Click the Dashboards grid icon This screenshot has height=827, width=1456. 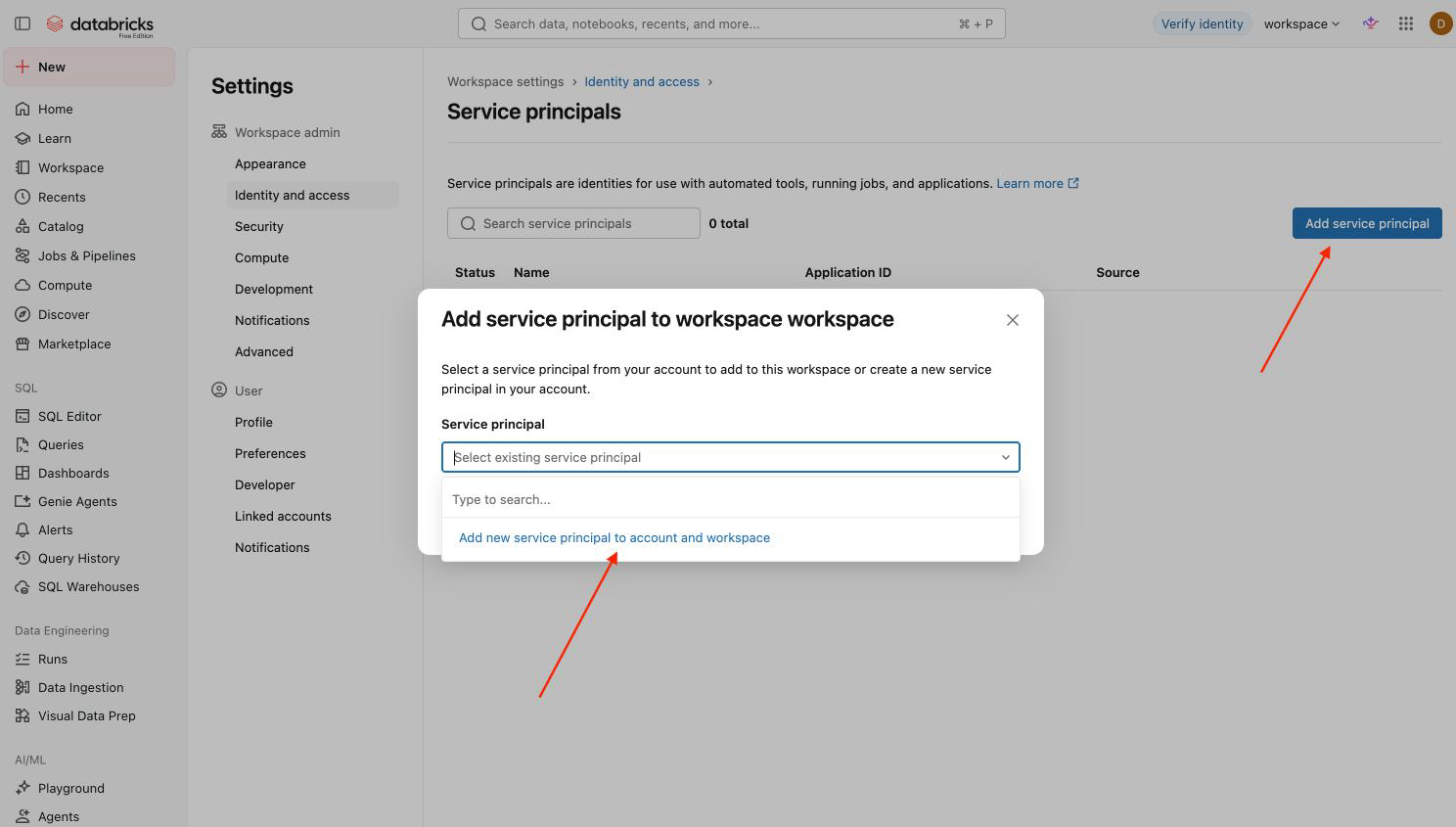pos(23,473)
